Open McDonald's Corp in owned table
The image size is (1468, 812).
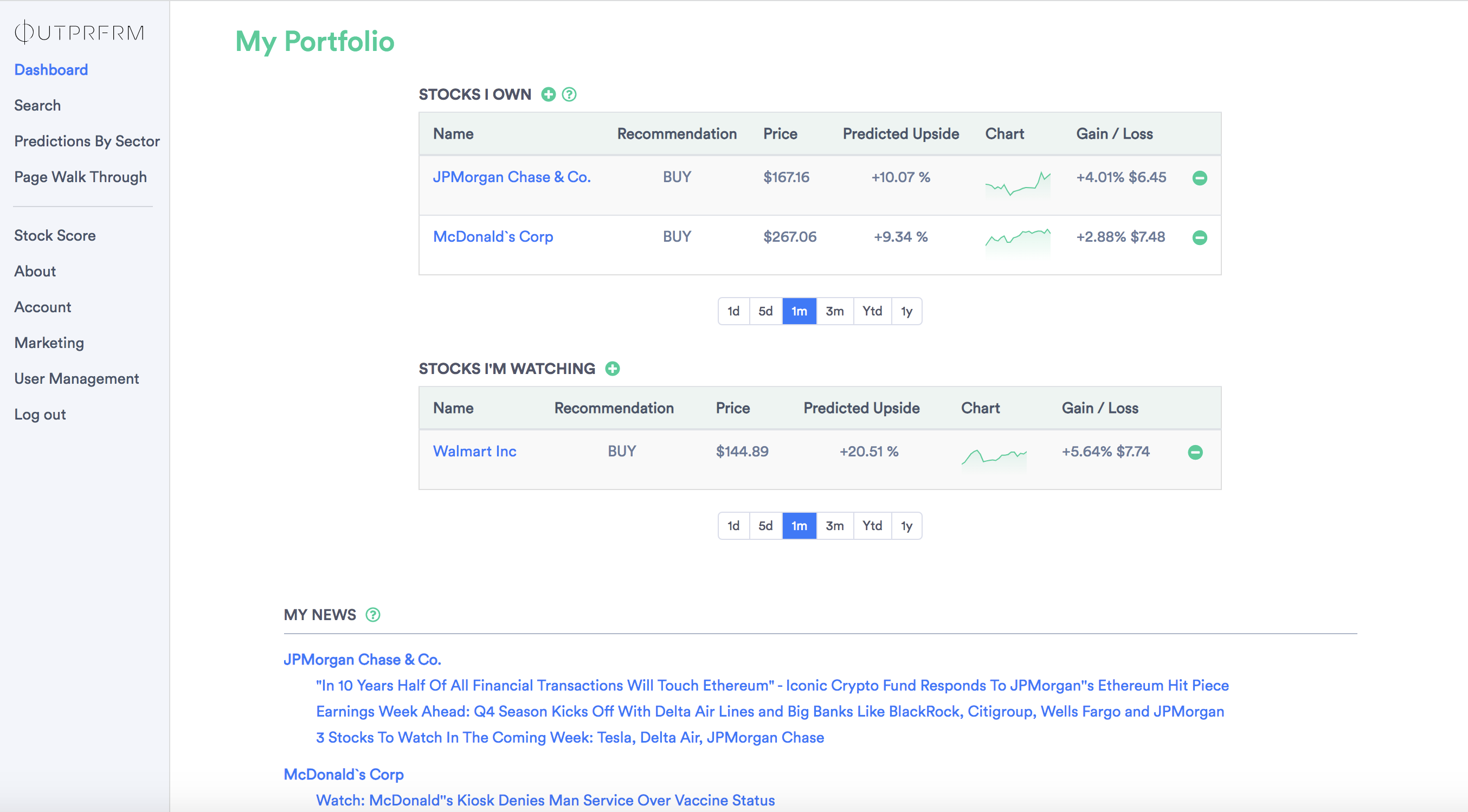pyautogui.click(x=493, y=236)
